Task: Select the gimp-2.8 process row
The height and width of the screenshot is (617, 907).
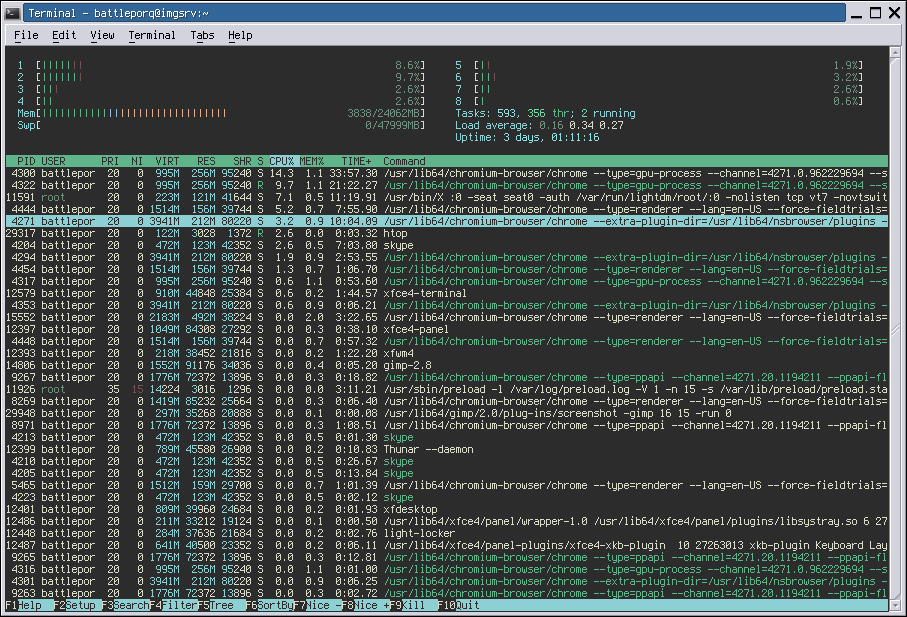Action: (447, 365)
